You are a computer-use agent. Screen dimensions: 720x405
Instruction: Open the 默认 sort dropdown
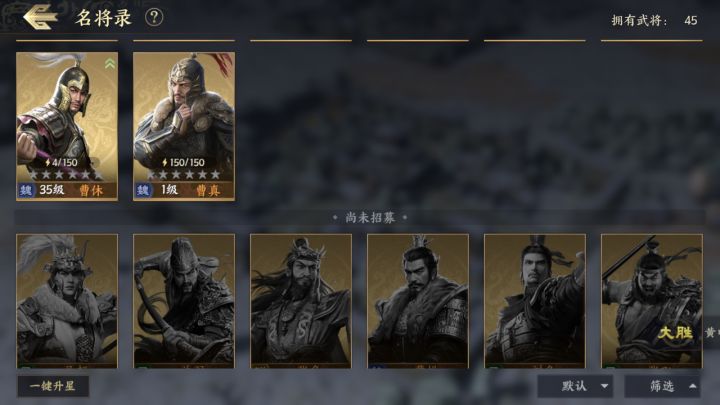(576, 386)
